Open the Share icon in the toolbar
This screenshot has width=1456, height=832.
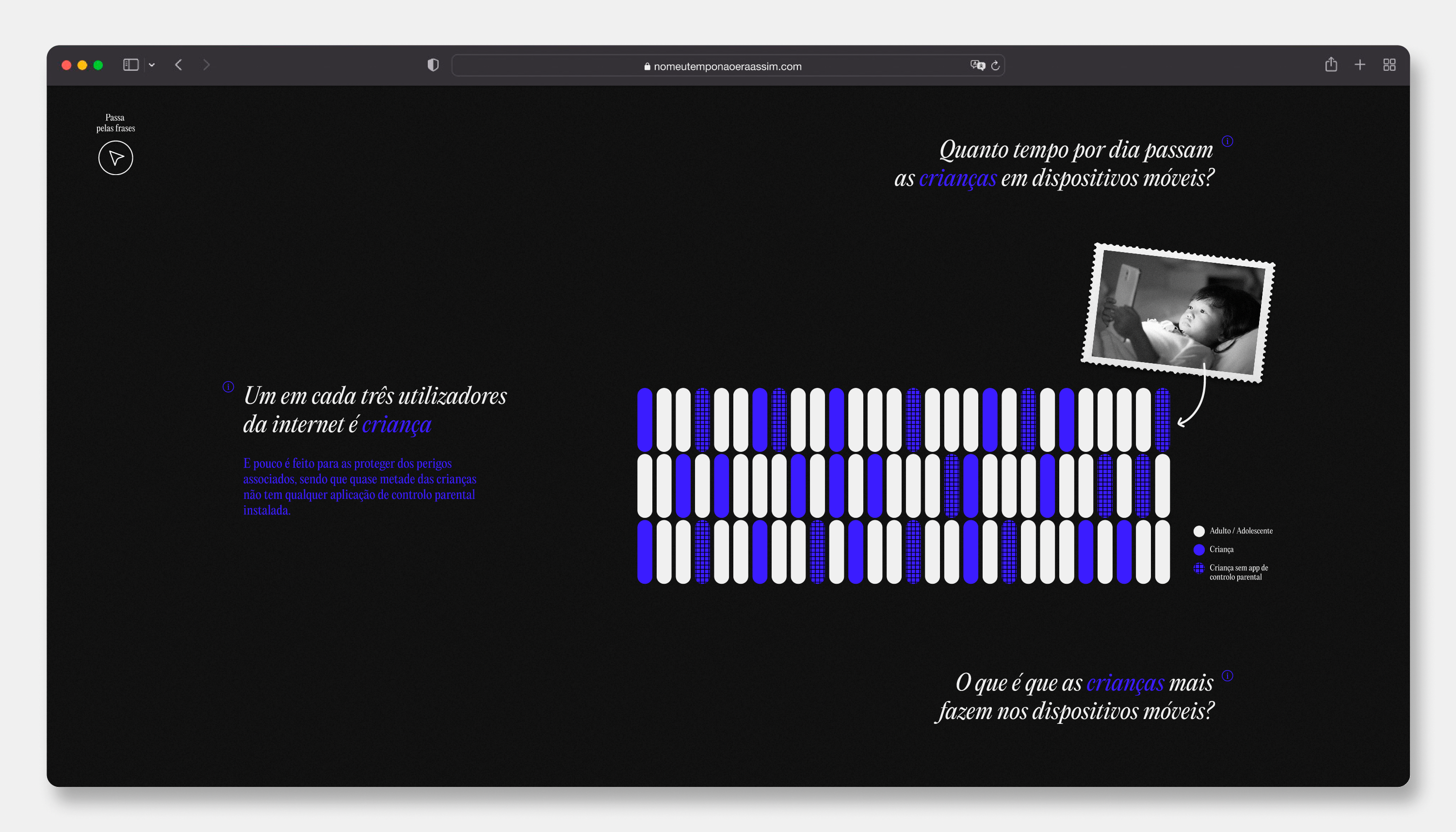pyautogui.click(x=1331, y=64)
